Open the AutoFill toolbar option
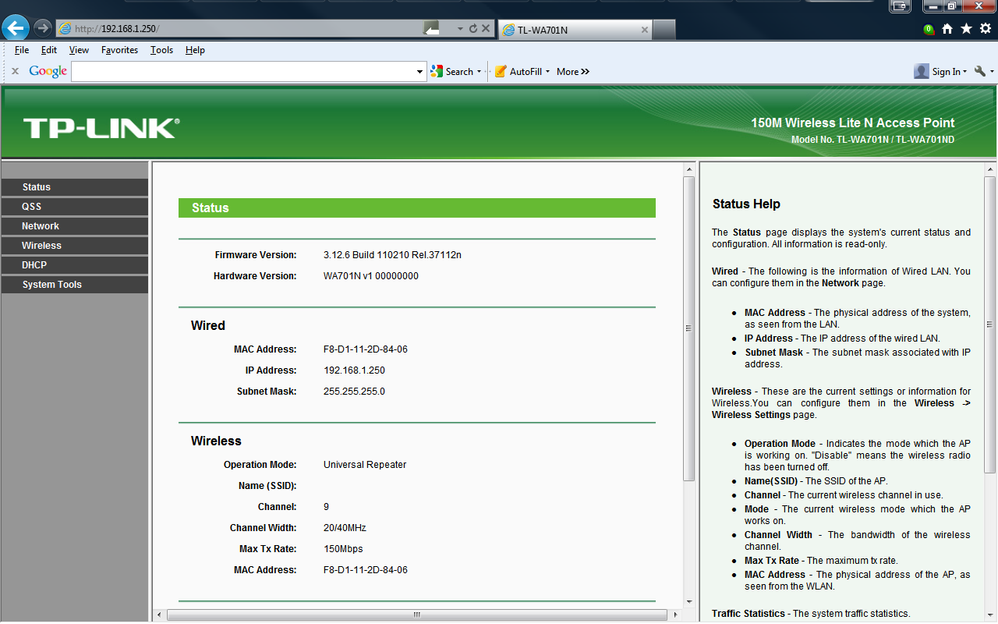This screenshot has height=624, width=998. pos(522,71)
